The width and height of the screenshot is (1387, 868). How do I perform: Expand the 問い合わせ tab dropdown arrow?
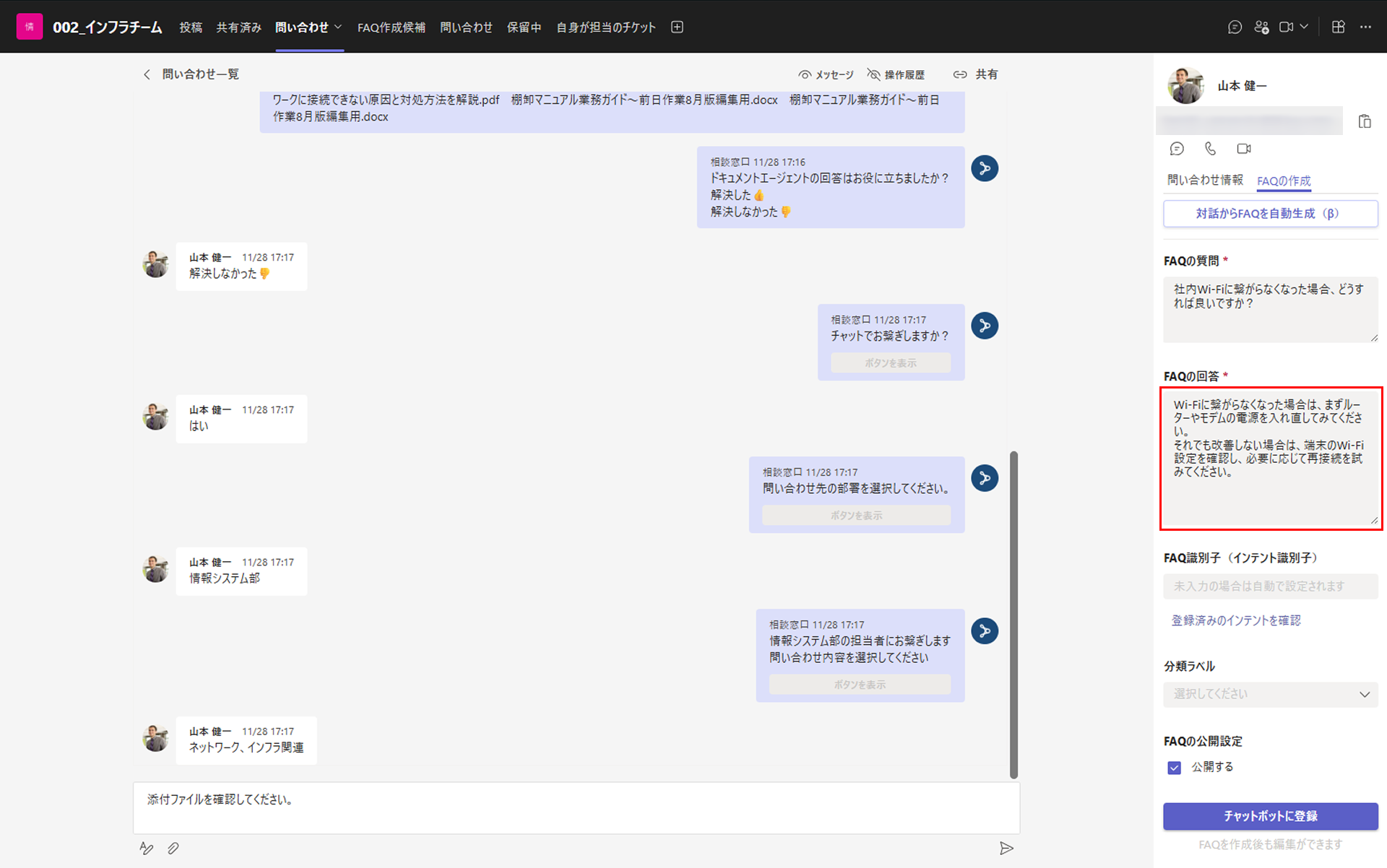pyautogui.click(x=338, y=27)
